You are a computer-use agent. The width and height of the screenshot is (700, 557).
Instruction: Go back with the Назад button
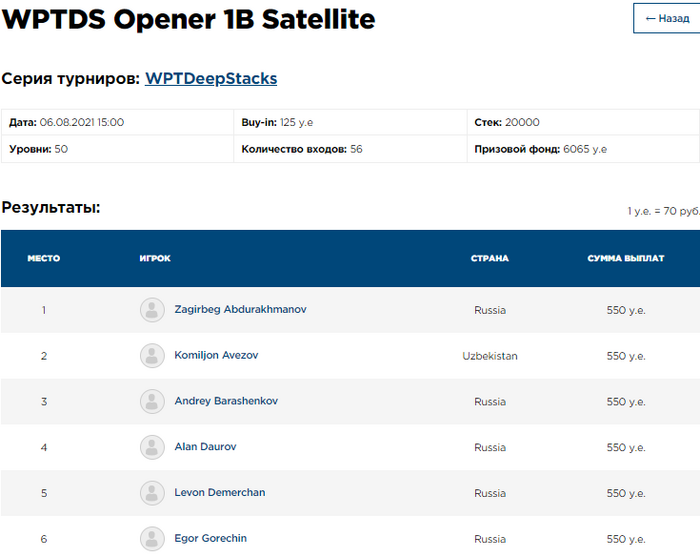667,18
